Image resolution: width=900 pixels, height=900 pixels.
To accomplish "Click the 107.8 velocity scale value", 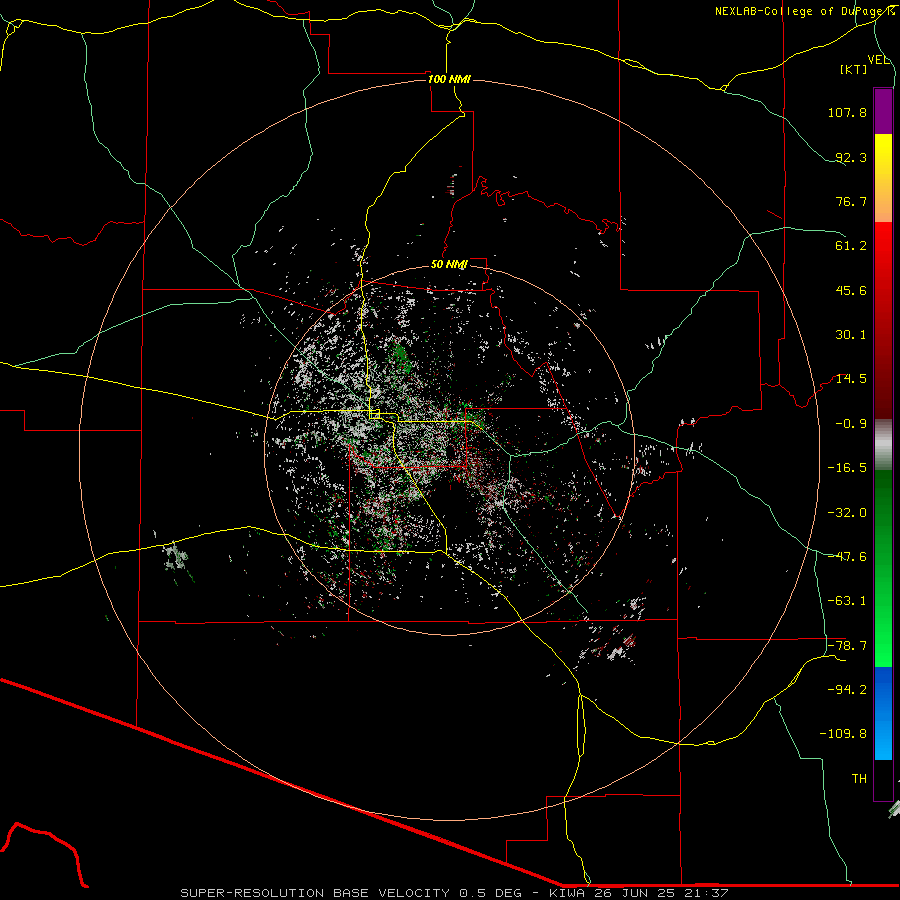I will tap(847, 112).
